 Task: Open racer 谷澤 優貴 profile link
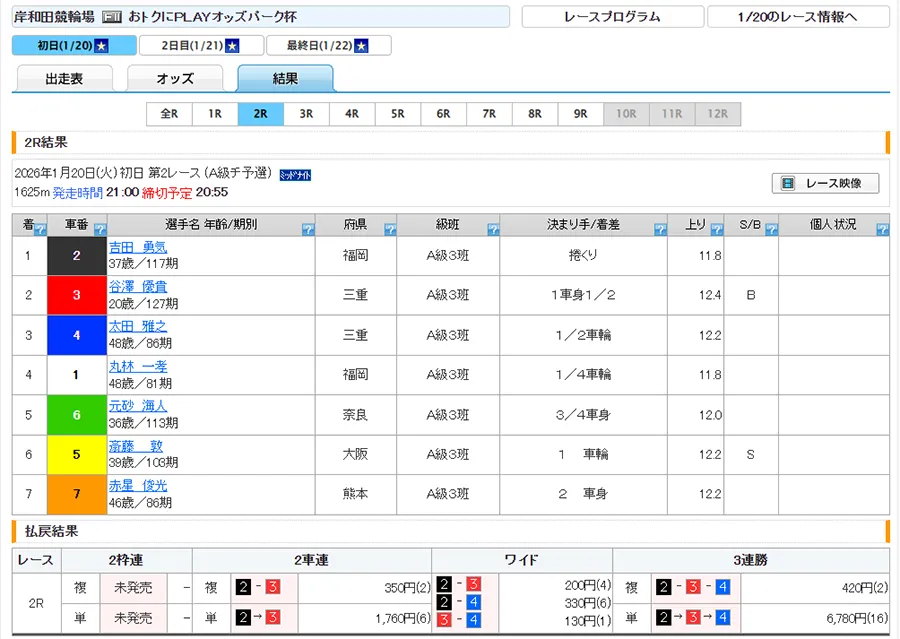click(138, 287)
